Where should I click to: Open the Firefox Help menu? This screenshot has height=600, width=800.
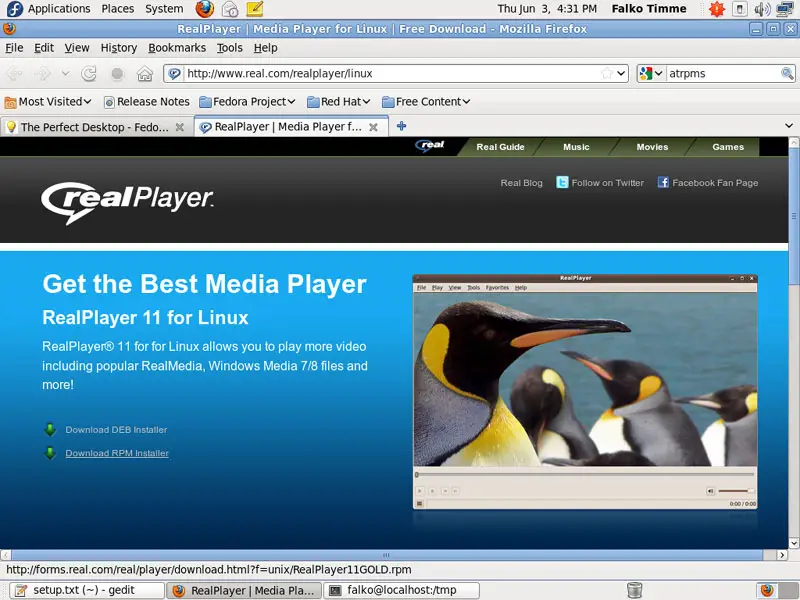[x=265, y=48]
